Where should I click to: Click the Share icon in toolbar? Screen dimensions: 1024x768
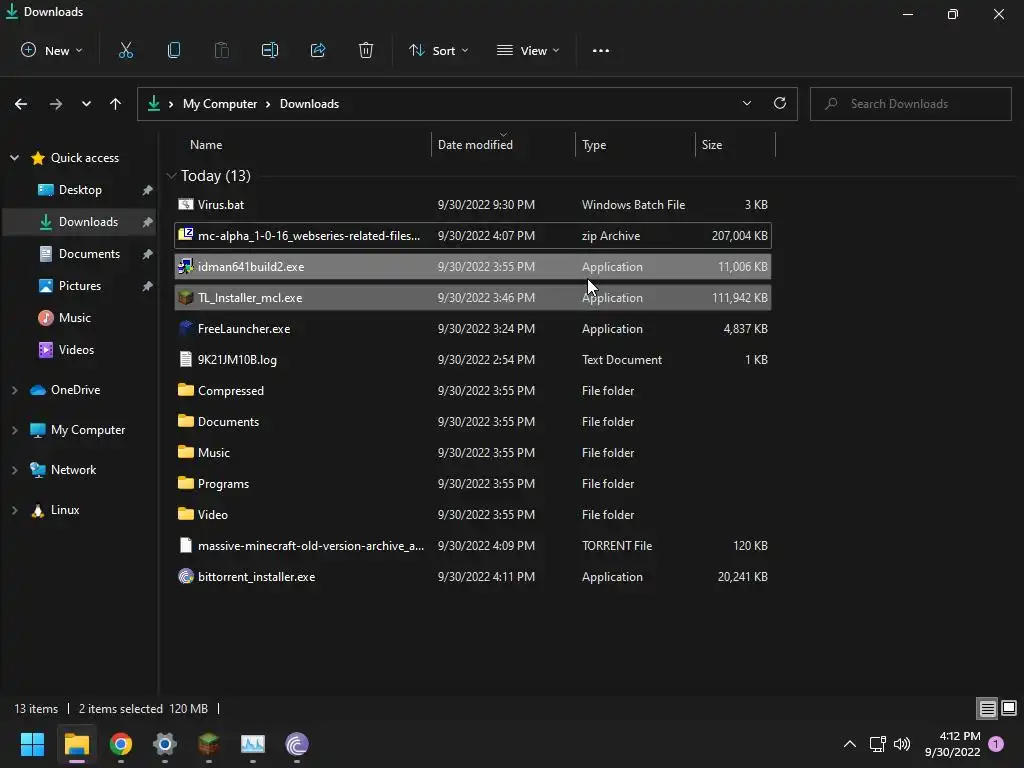click(x=318, y=50)
